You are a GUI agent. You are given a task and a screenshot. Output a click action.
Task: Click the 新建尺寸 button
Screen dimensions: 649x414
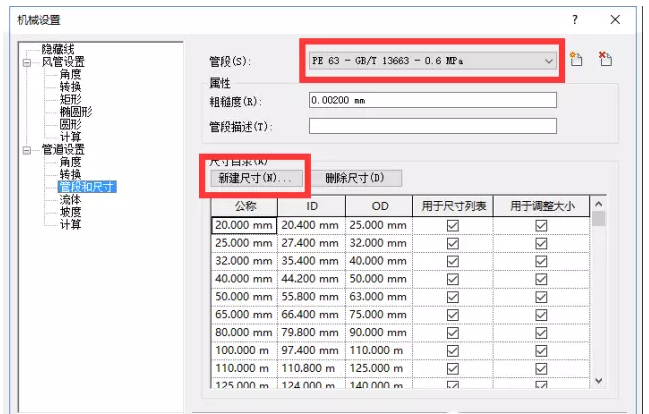click(255, 179)
